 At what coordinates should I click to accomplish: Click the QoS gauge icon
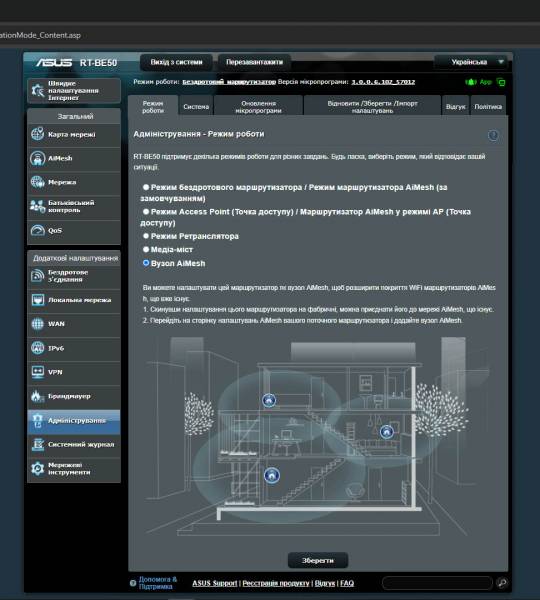tap(38, 230)
